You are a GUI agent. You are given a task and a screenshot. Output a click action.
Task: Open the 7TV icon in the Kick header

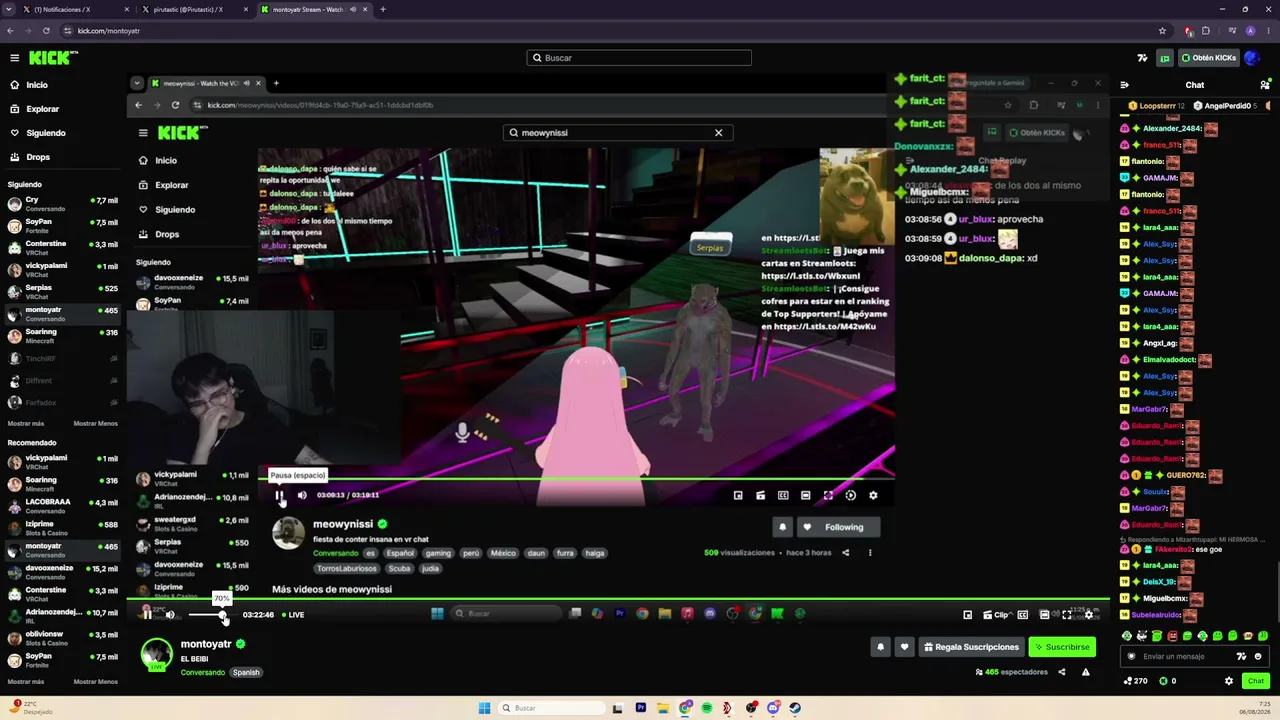coord(1143,58)
